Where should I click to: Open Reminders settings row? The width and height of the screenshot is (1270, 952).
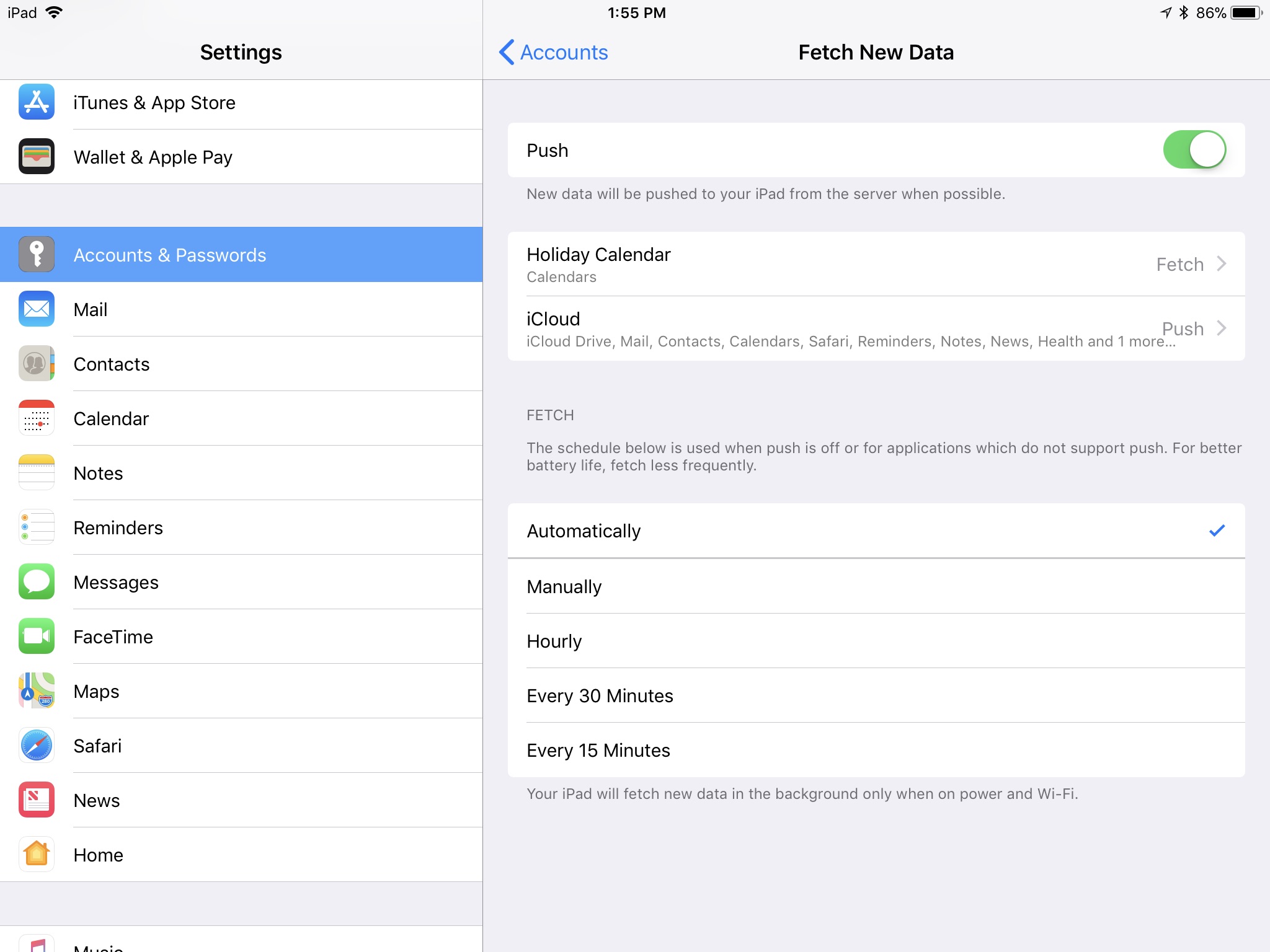(241, 527)
